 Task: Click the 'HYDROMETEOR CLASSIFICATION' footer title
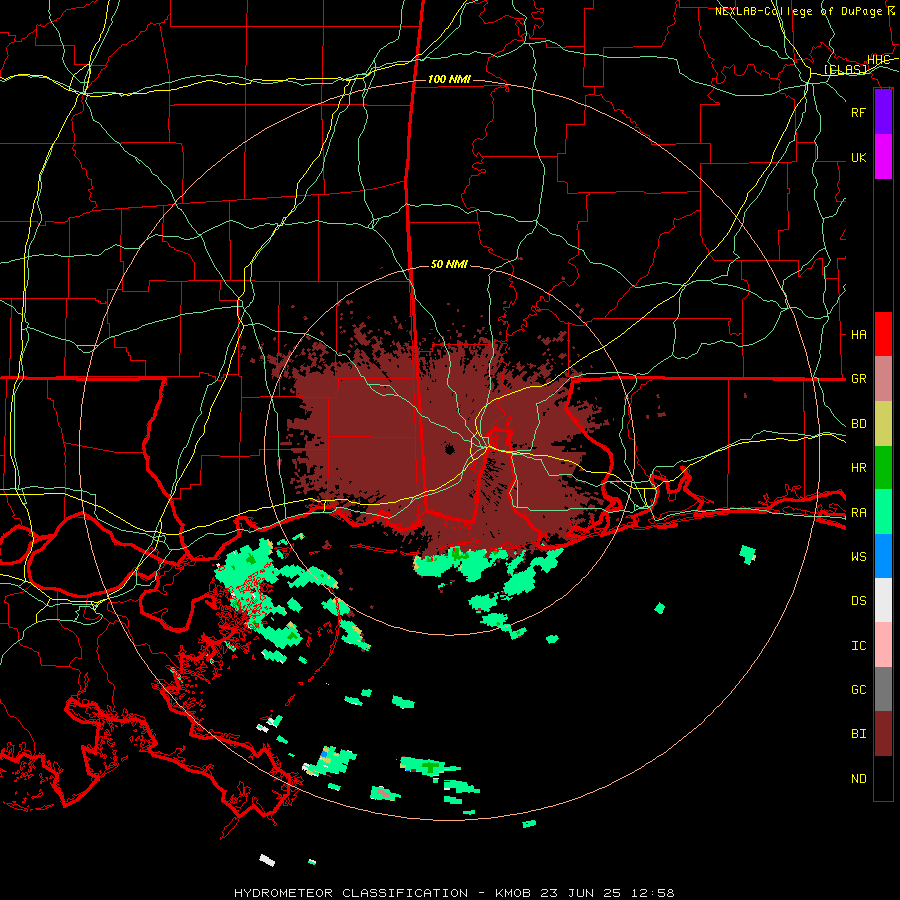(351, 893)
